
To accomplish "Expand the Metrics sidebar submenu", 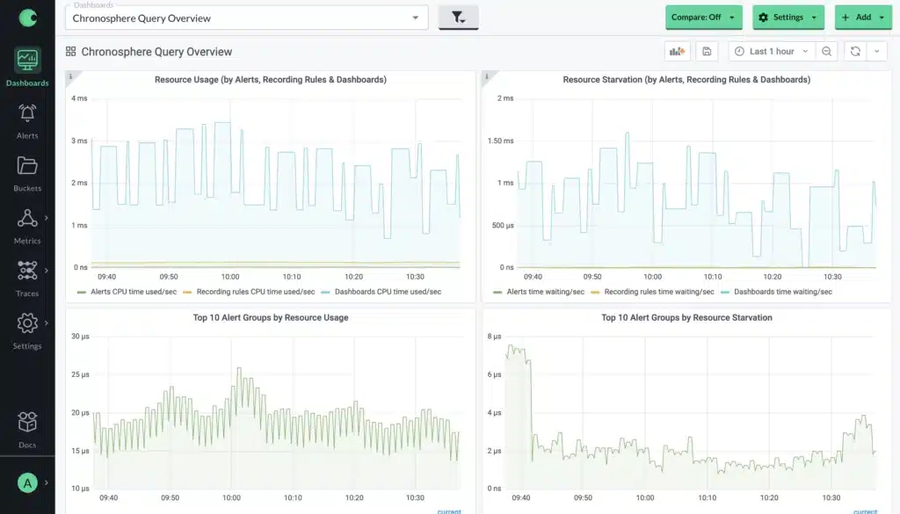I will (x=46, y=218).
